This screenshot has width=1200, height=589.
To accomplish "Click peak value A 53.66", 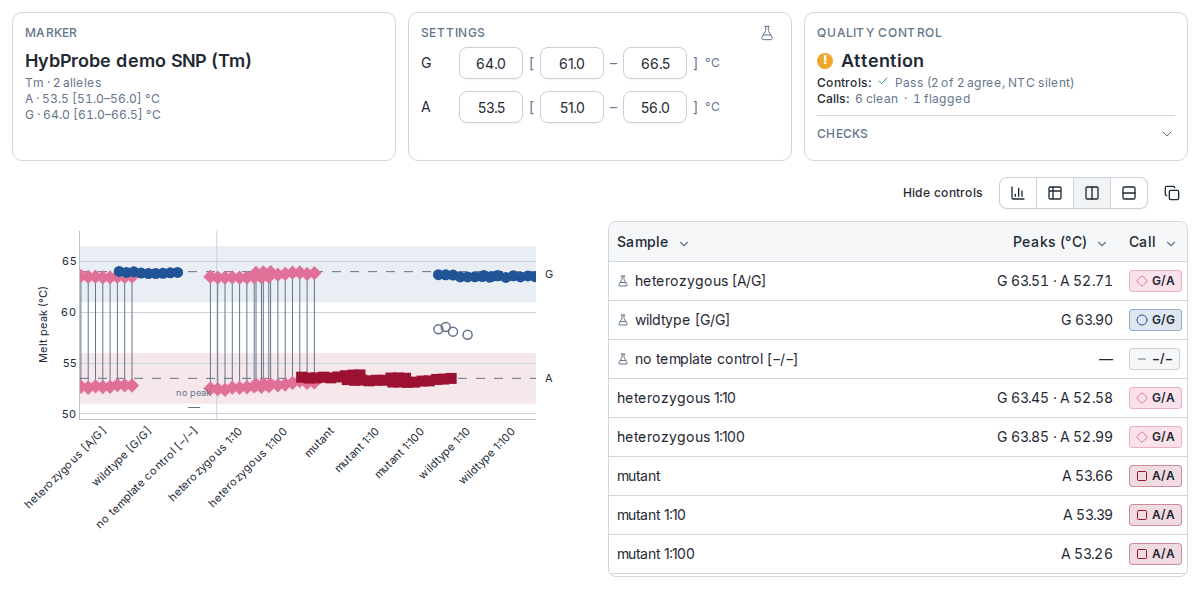I will coord(1087,476).
